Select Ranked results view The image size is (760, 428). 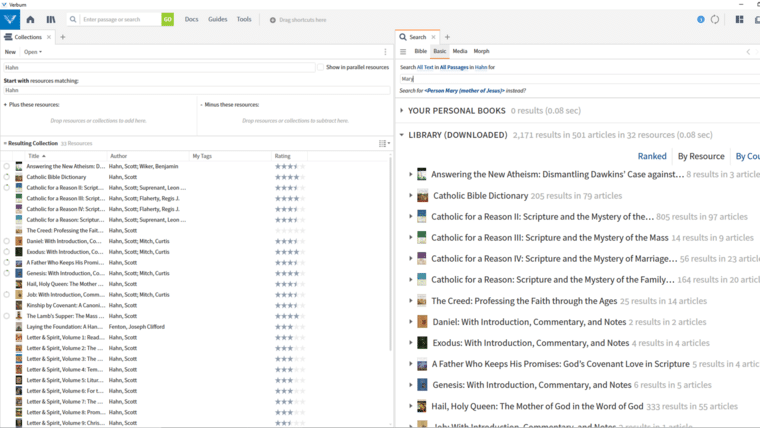[x=652, y=156]
